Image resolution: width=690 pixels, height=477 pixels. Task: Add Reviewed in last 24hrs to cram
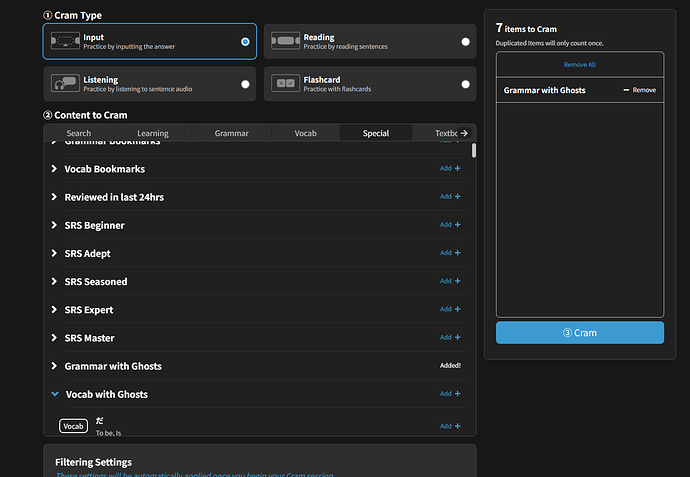click(450, 196)
